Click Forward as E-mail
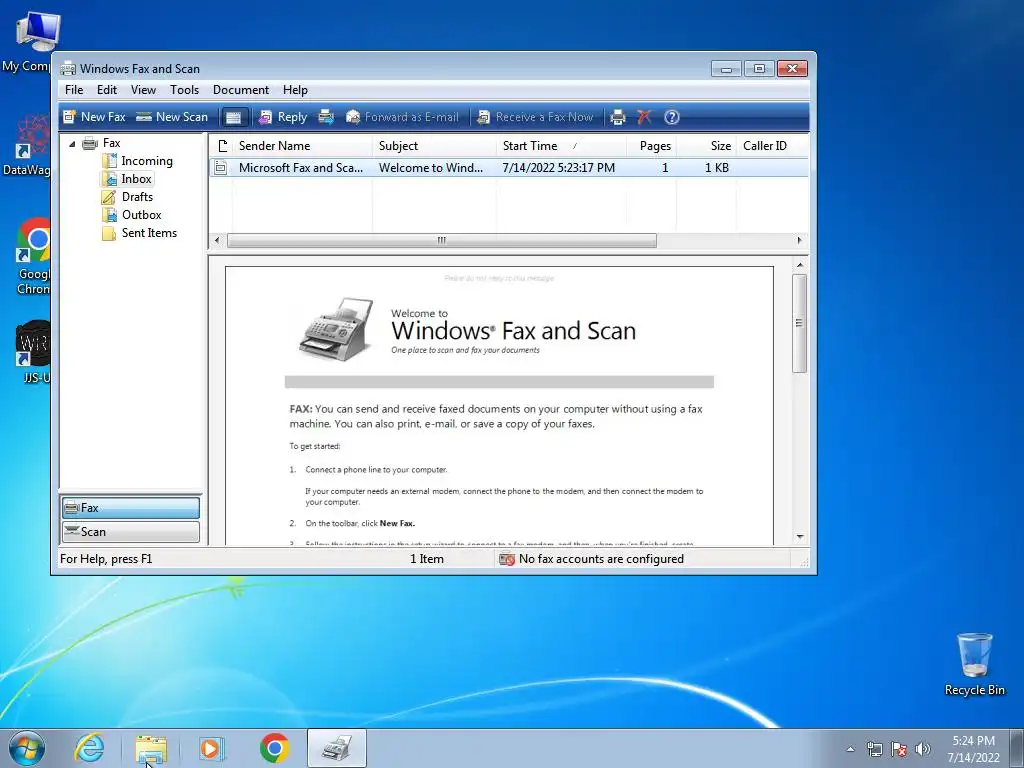 click(402, 117)
